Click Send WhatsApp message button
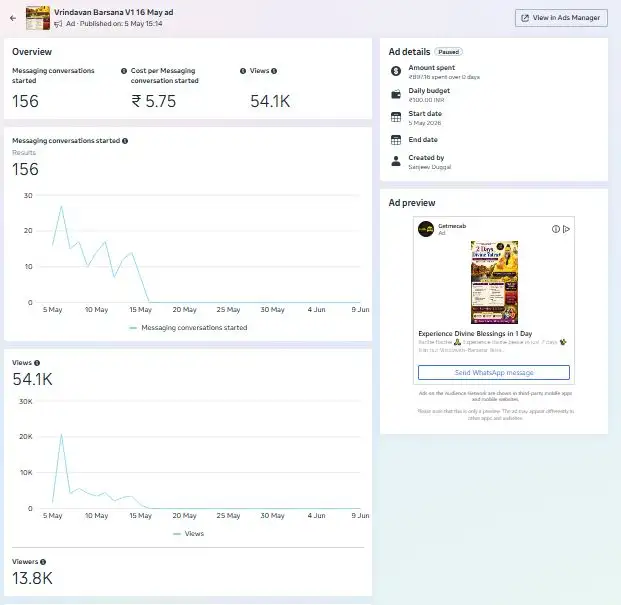The image size is (621, 605). [494, 373]
